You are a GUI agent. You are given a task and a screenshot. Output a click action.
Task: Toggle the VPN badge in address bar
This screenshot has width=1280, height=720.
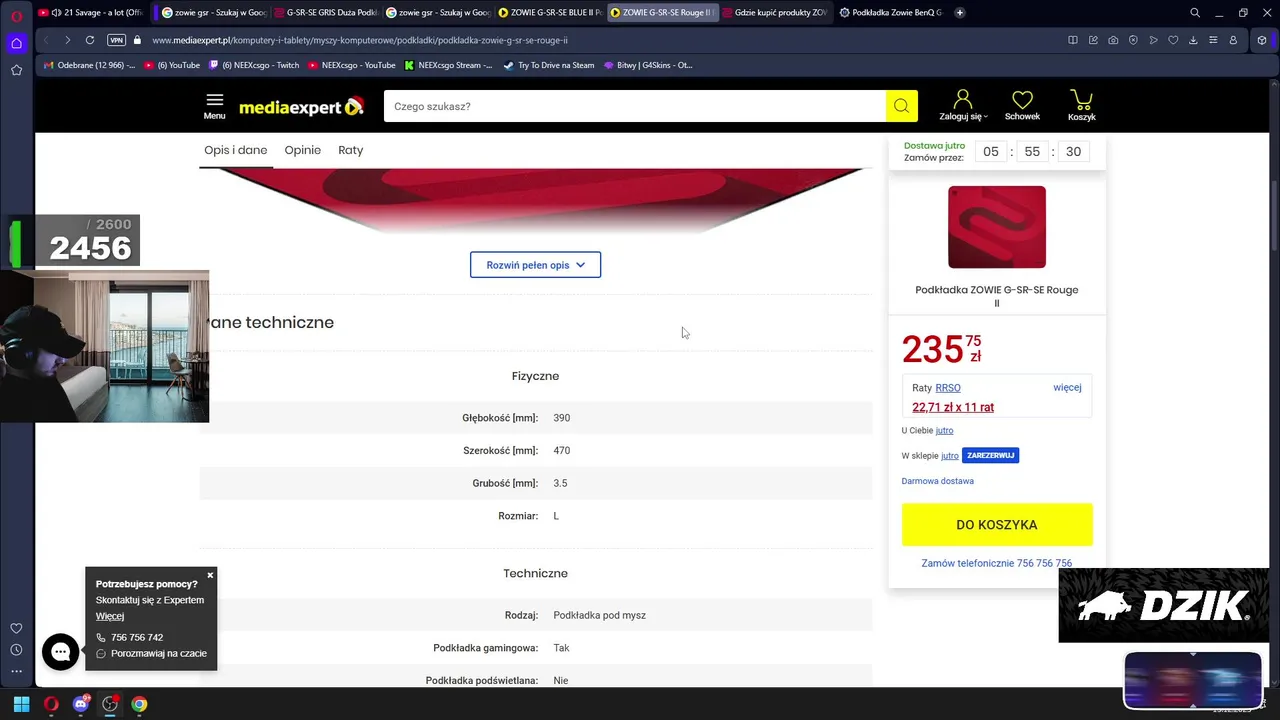click(x=116, y=40)
